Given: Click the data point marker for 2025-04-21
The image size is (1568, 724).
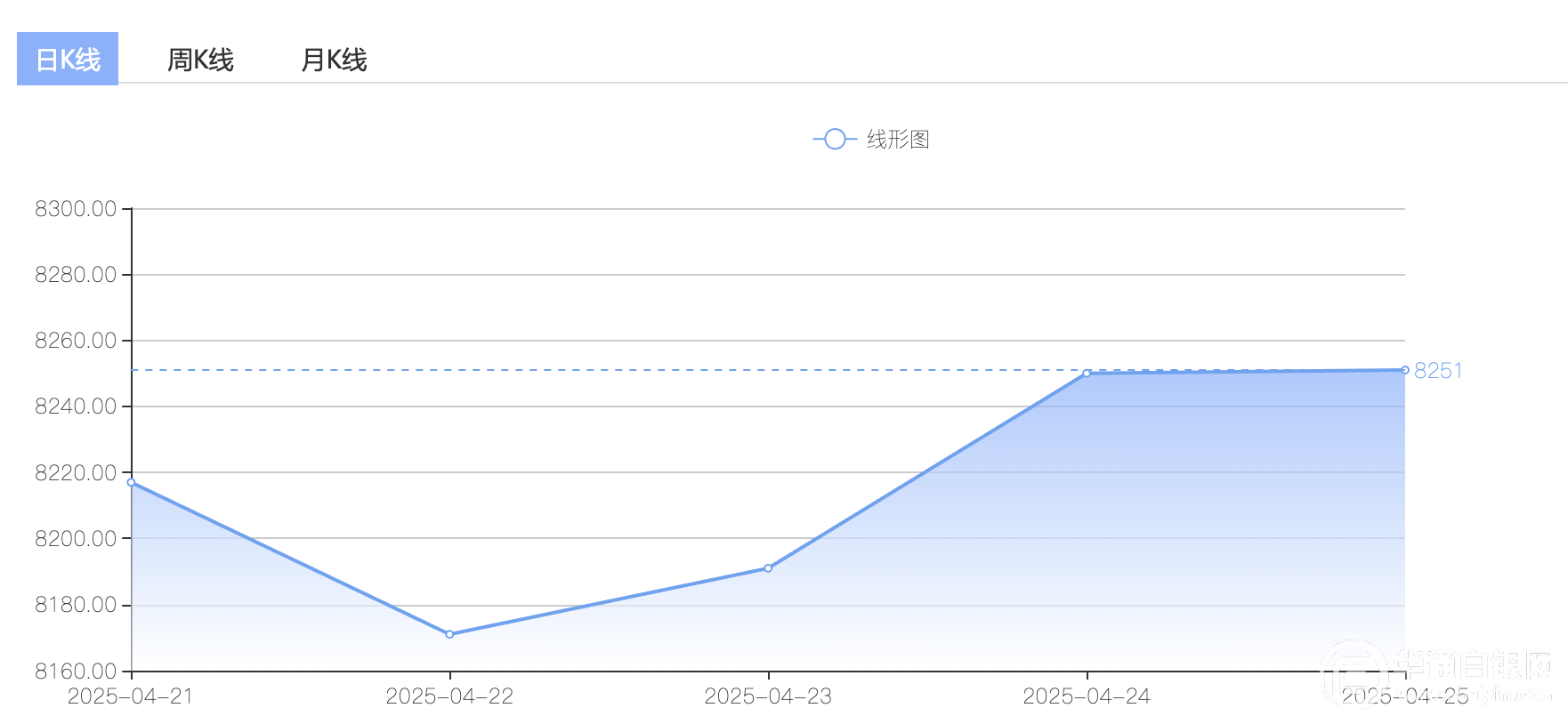Looking at the screenshot, I should click(x=132, y=483).
